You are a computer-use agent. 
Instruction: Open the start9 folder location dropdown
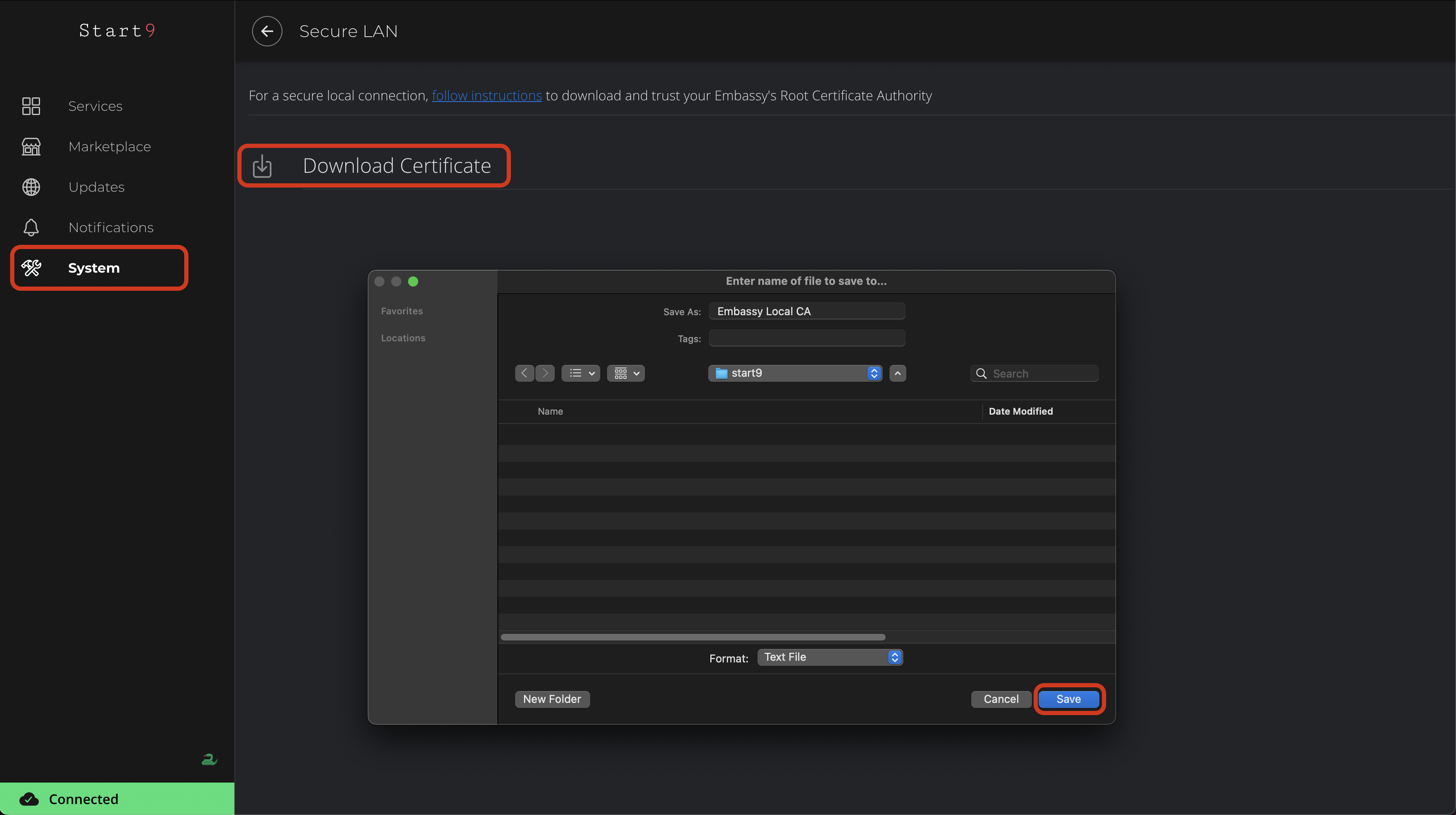[x=795, y=373]
